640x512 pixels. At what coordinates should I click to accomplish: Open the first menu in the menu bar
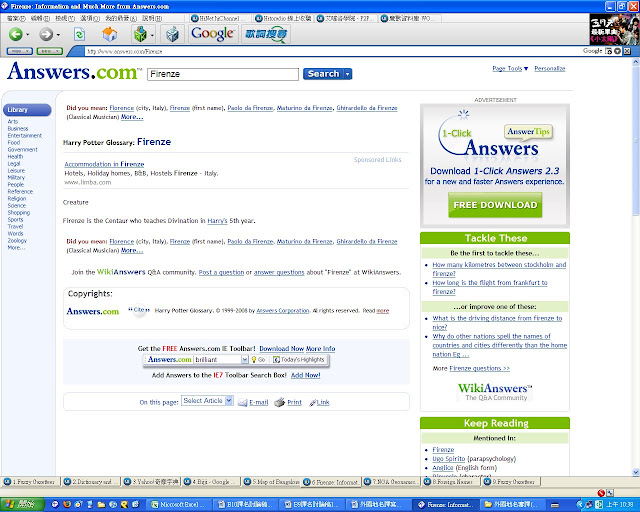point(16,18)
